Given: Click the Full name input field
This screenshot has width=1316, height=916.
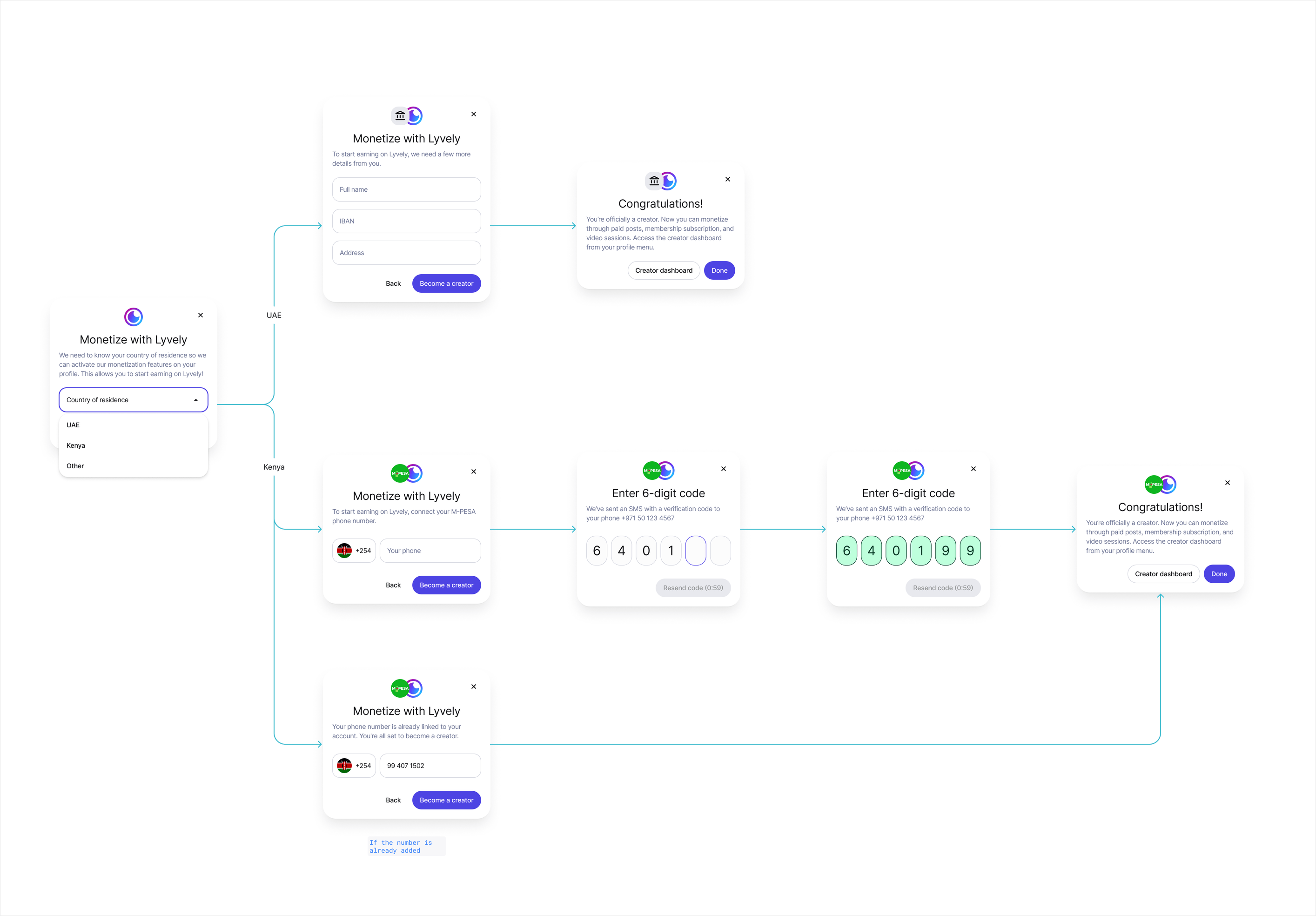Looking at the screenshot, I should point(406,189).
